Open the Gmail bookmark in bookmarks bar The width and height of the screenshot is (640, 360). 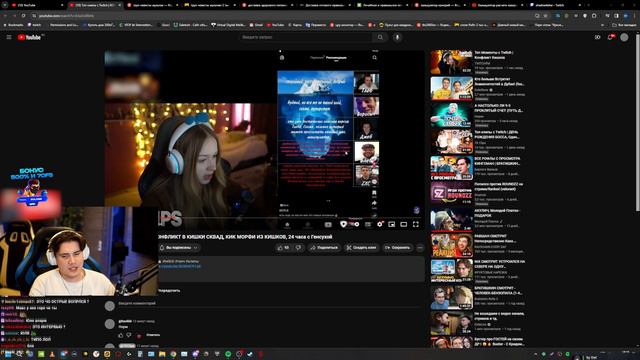tap(257, 25)
